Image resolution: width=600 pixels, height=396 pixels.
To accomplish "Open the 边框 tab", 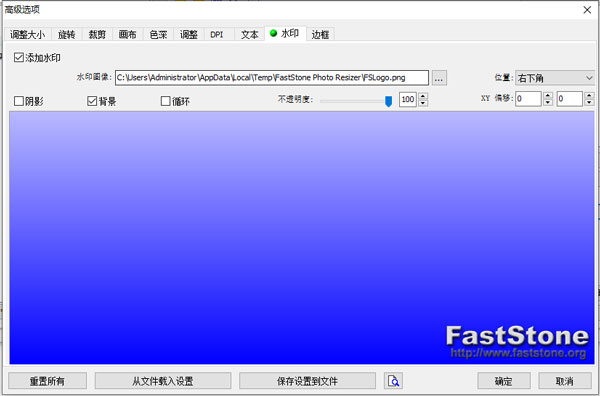I will pyautogui.click(x=321, y=34).
